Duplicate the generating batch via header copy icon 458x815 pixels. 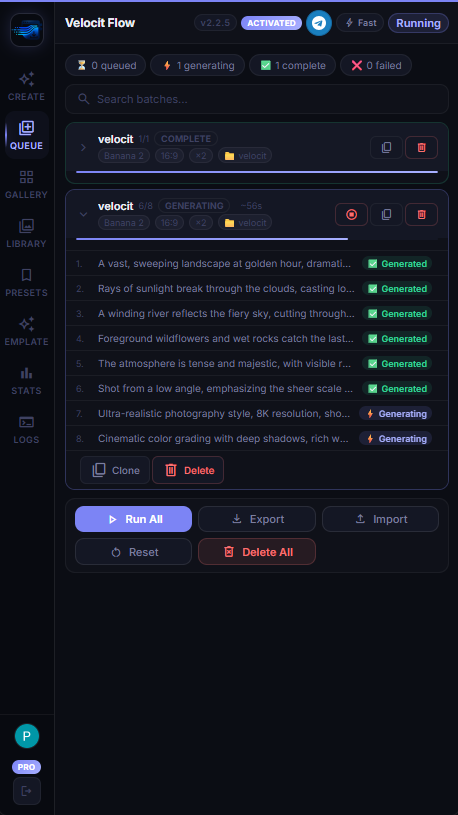pos(386,214)
